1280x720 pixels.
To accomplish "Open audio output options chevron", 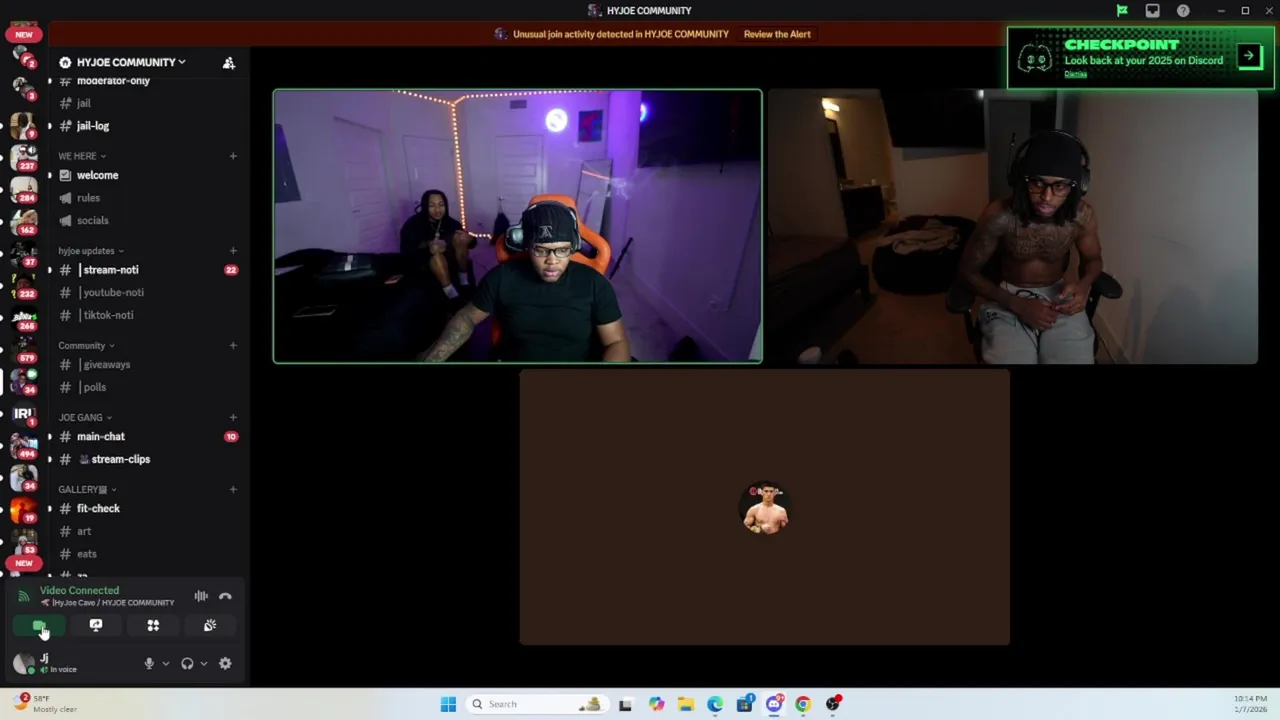I will pyautogui.click(x=203, y=663).
